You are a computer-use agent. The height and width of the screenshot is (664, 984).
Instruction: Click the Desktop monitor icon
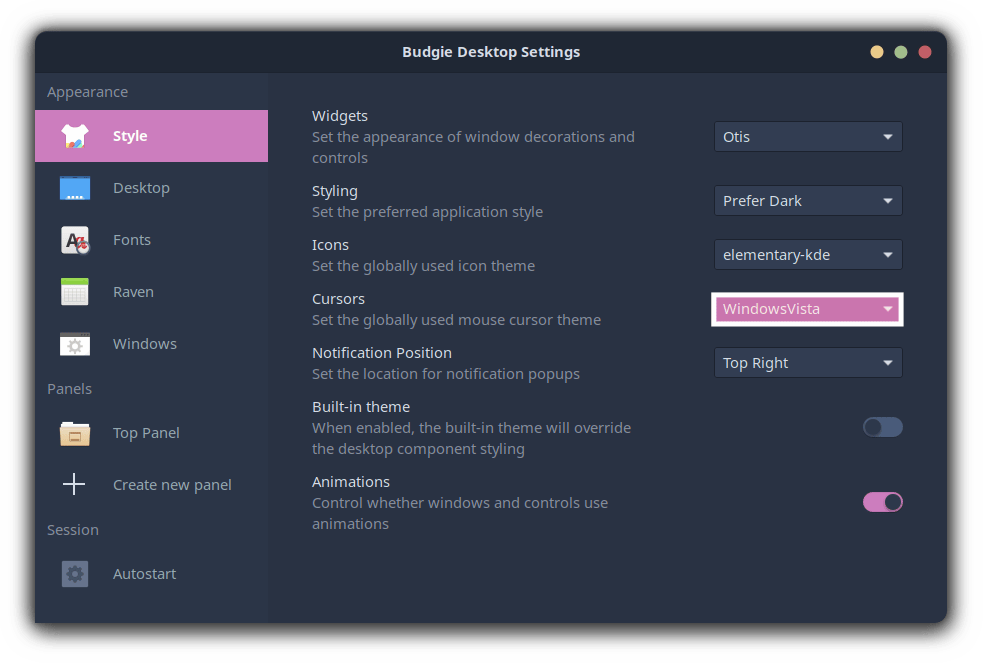pos(75,188)
